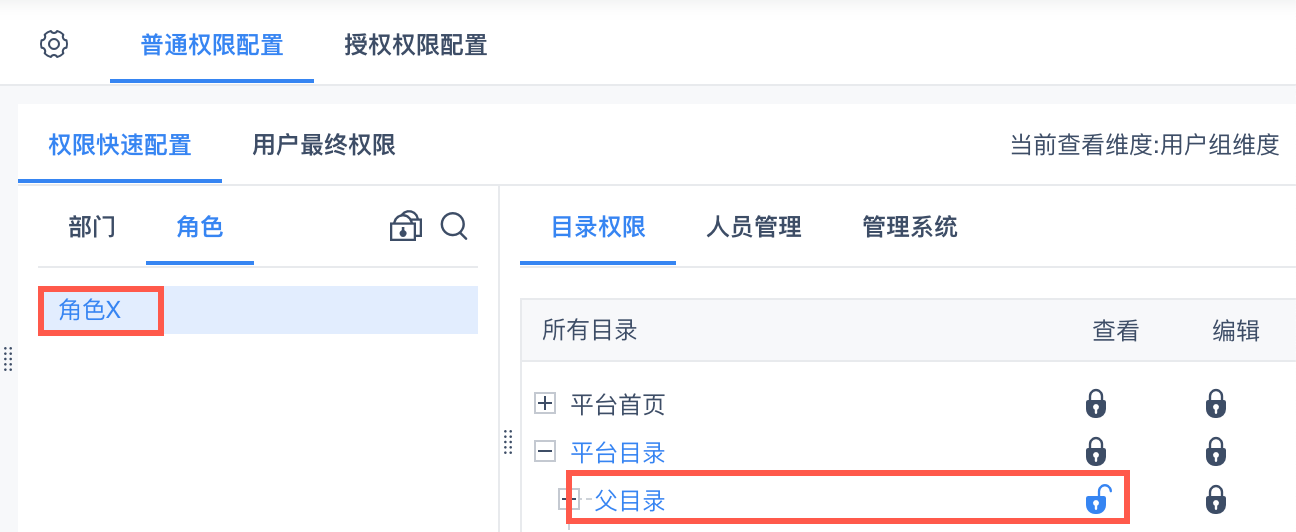The width and height of the screenshot is (1296, 532).
Task: Open the 管理系统 tab
Action: pos(910,227)
